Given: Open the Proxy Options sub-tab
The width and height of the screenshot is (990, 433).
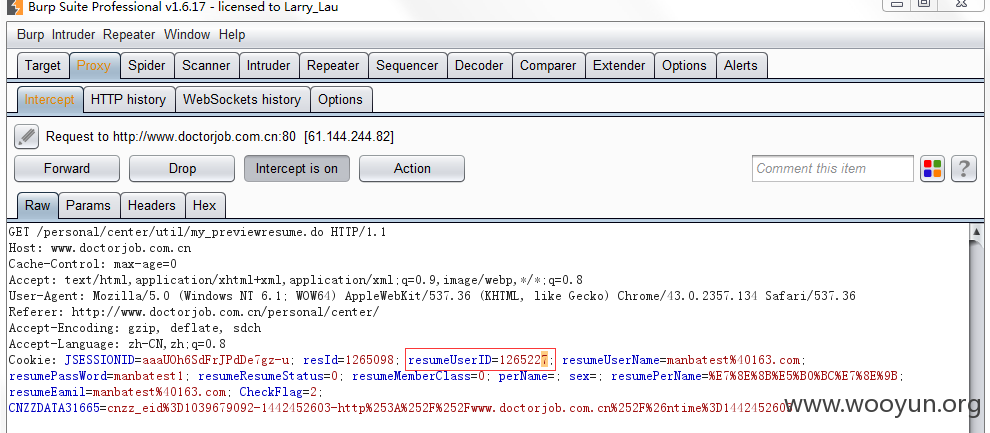Looking at the screenshot, I should (340, 100).
